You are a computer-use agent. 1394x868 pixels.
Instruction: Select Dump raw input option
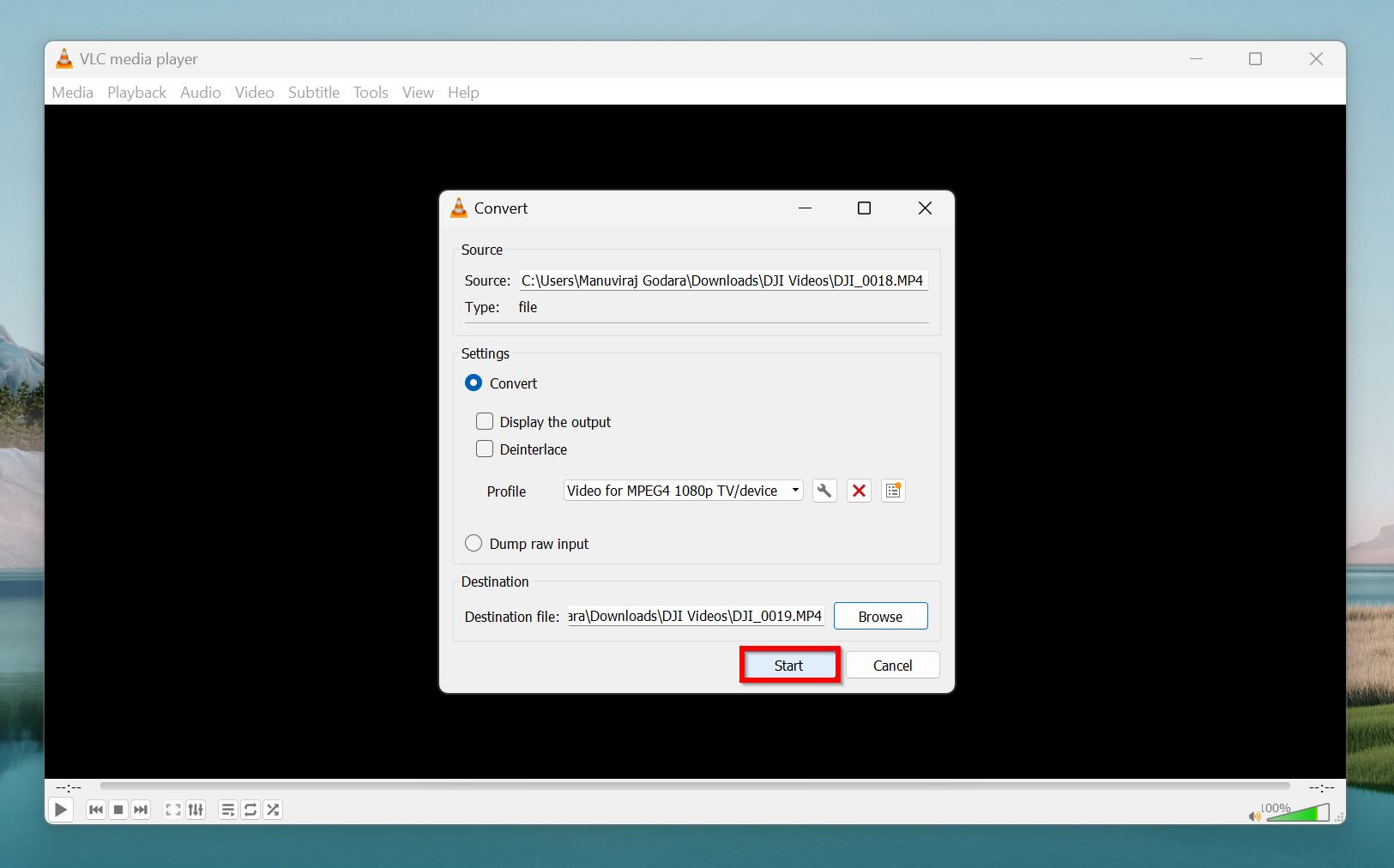[474, 543]
